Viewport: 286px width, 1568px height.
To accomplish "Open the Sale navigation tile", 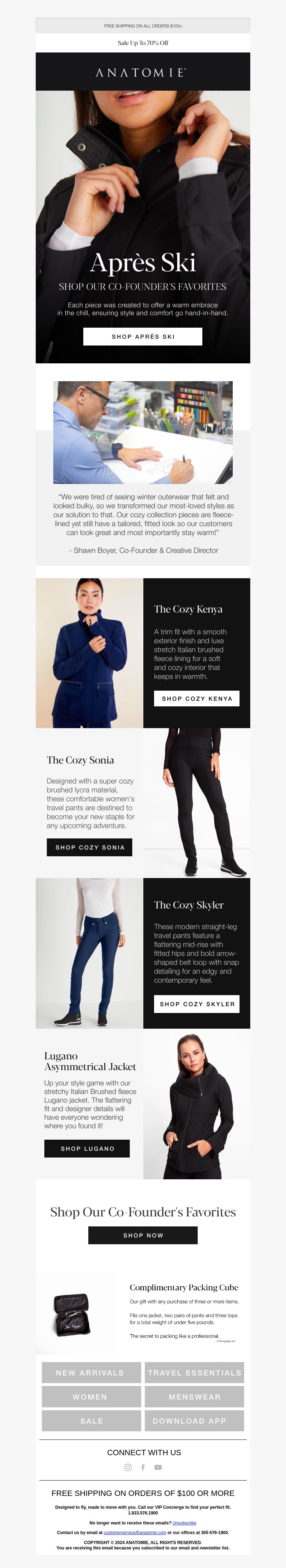I will [x=92, y=1421].
